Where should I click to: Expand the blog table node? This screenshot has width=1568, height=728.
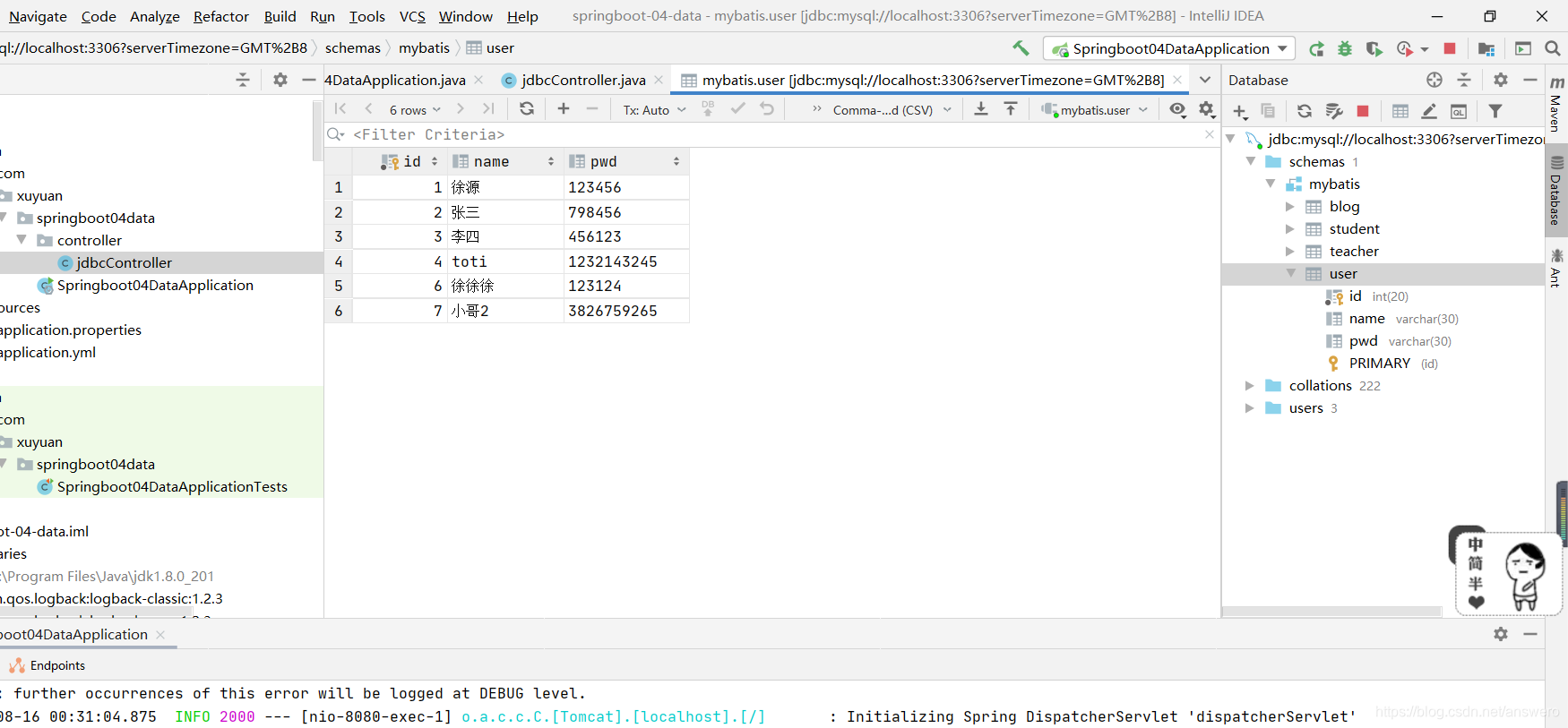click(1290, 206)
